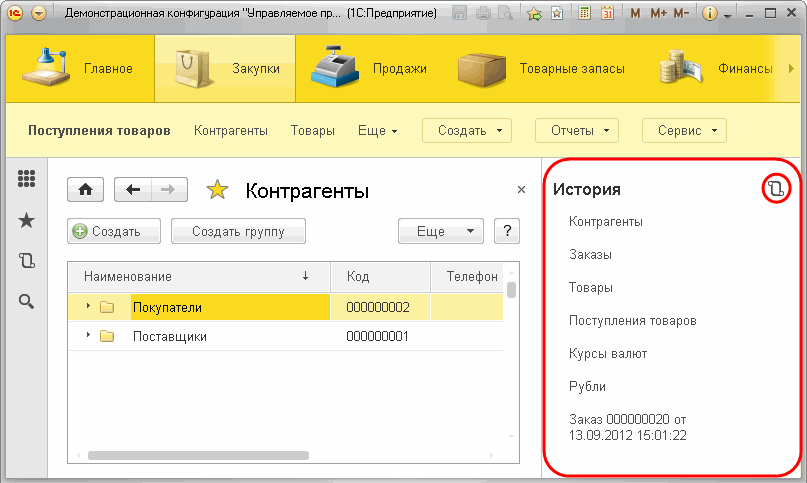Expand the Поставщики folder row
The width and height of the screenshot is (807, 483).
pyautogui.click(x=88, y=335)
